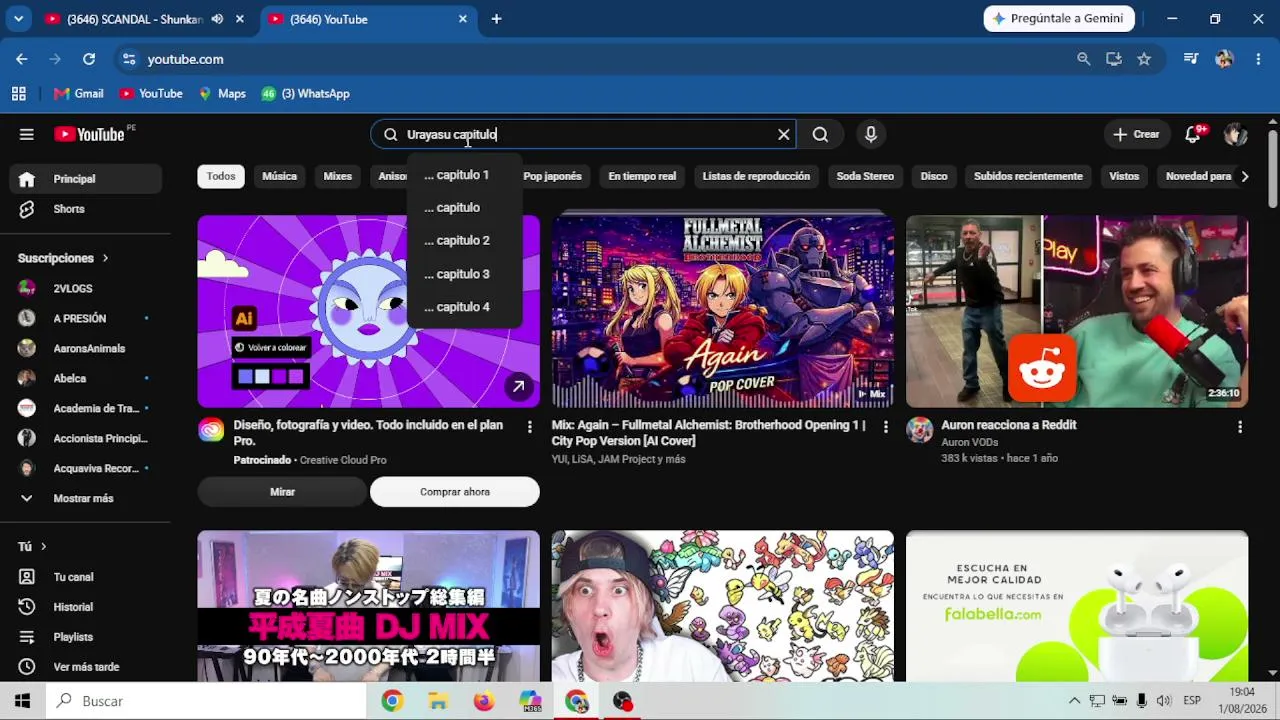Clear the search box text
1280x720 pixels.
(784, 134)
